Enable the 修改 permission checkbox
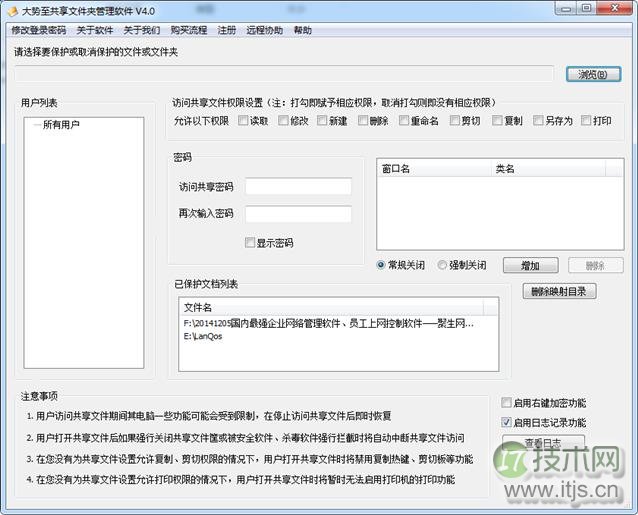 click(283, 120)
